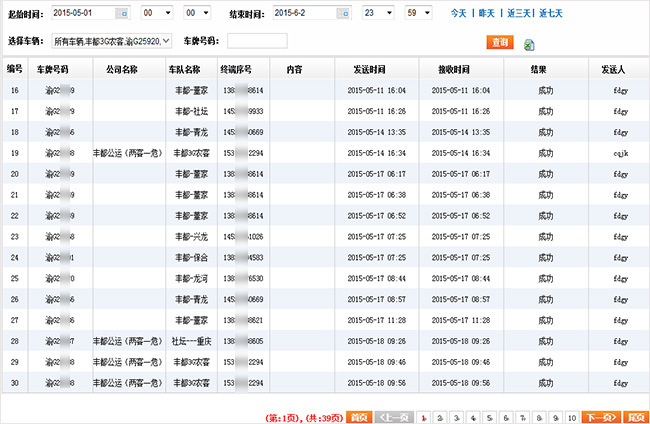
Task: Click send time 2015-05-14 13:35
Action: tap(376, 132)
